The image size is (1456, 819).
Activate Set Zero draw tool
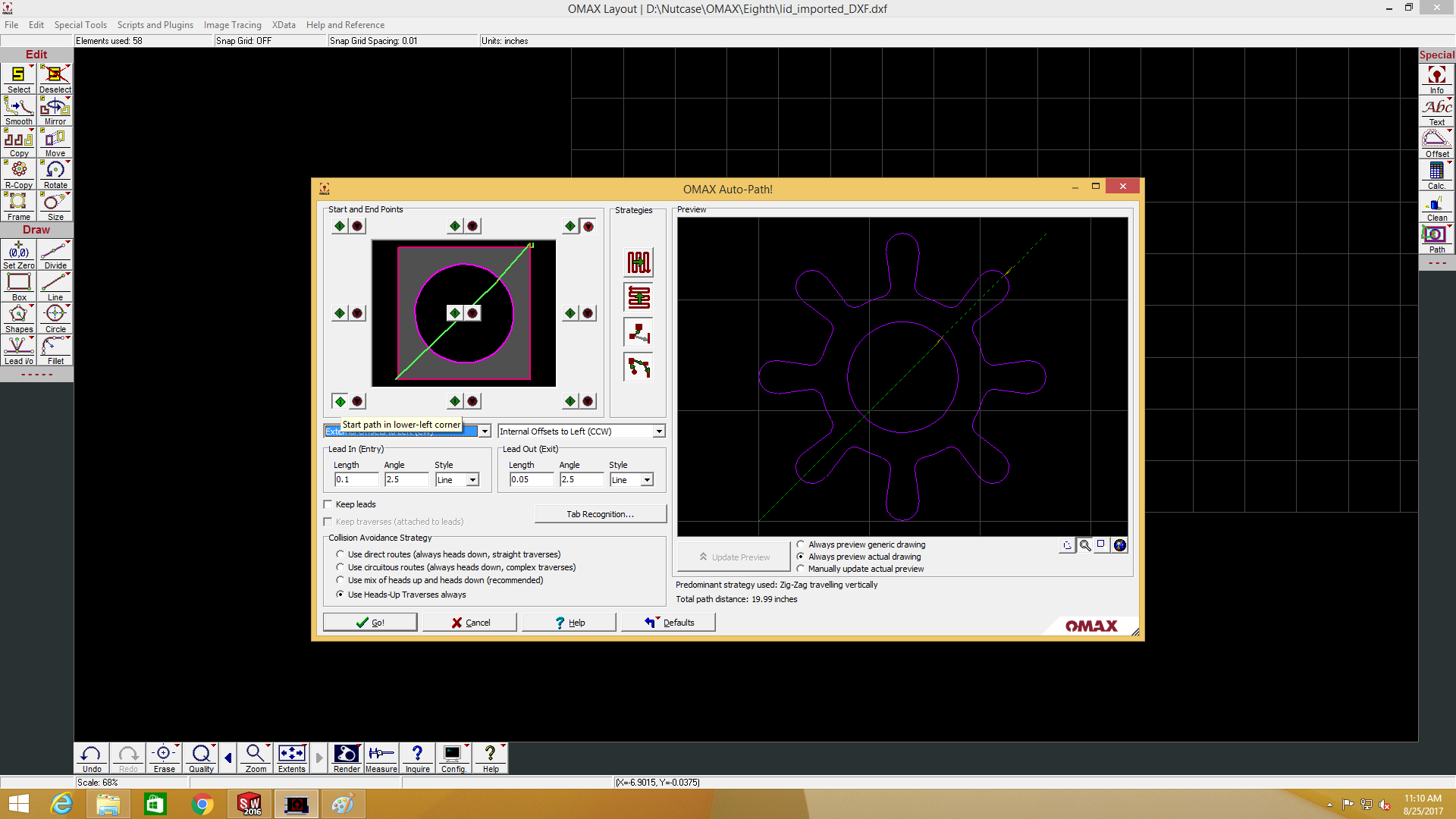18,256
